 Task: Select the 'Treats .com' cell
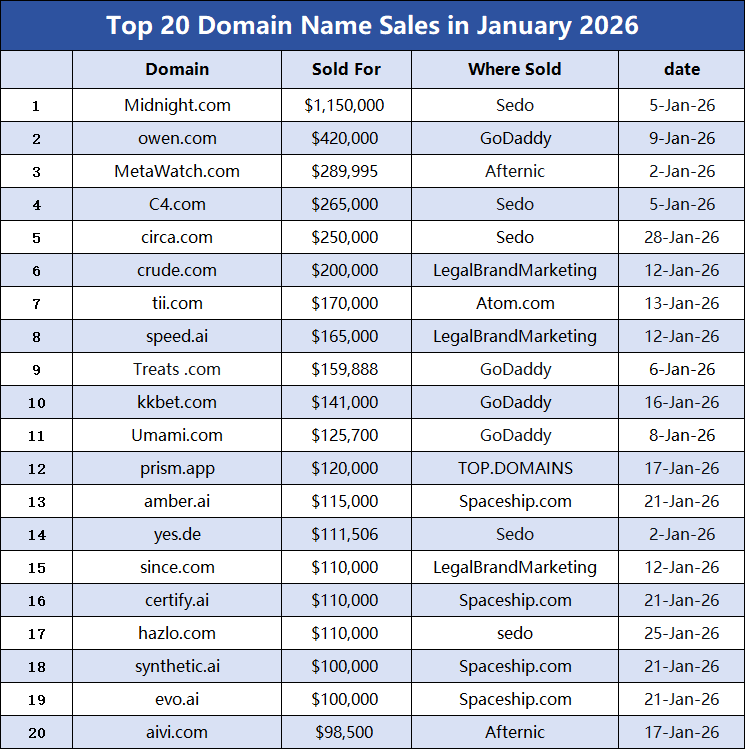click(x=177, y=369)
